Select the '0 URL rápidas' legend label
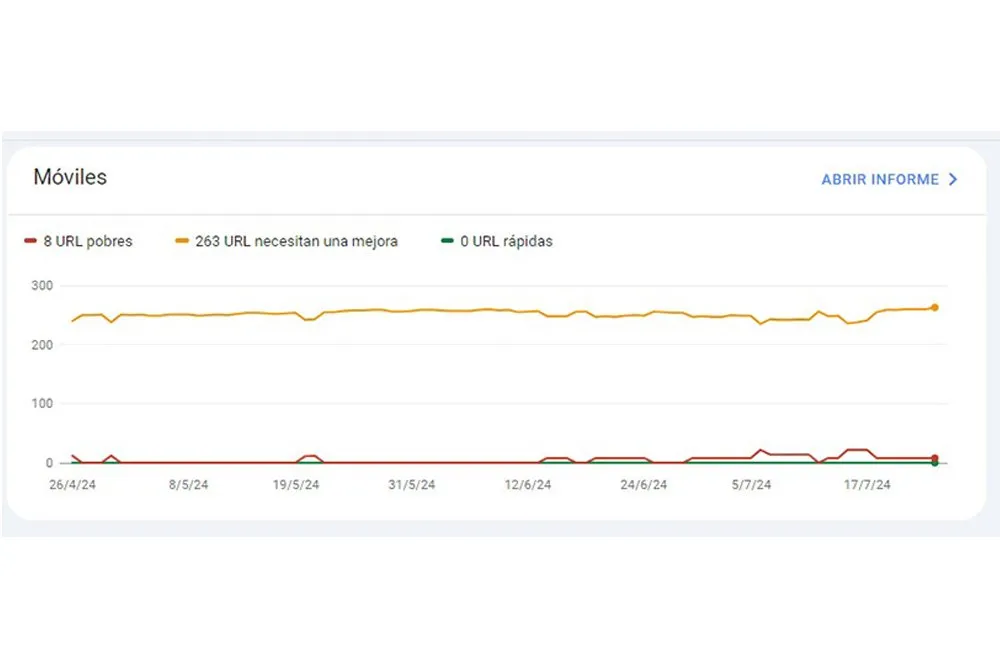The height and width of the screenshot is (667, 1000). pos(506,241)
